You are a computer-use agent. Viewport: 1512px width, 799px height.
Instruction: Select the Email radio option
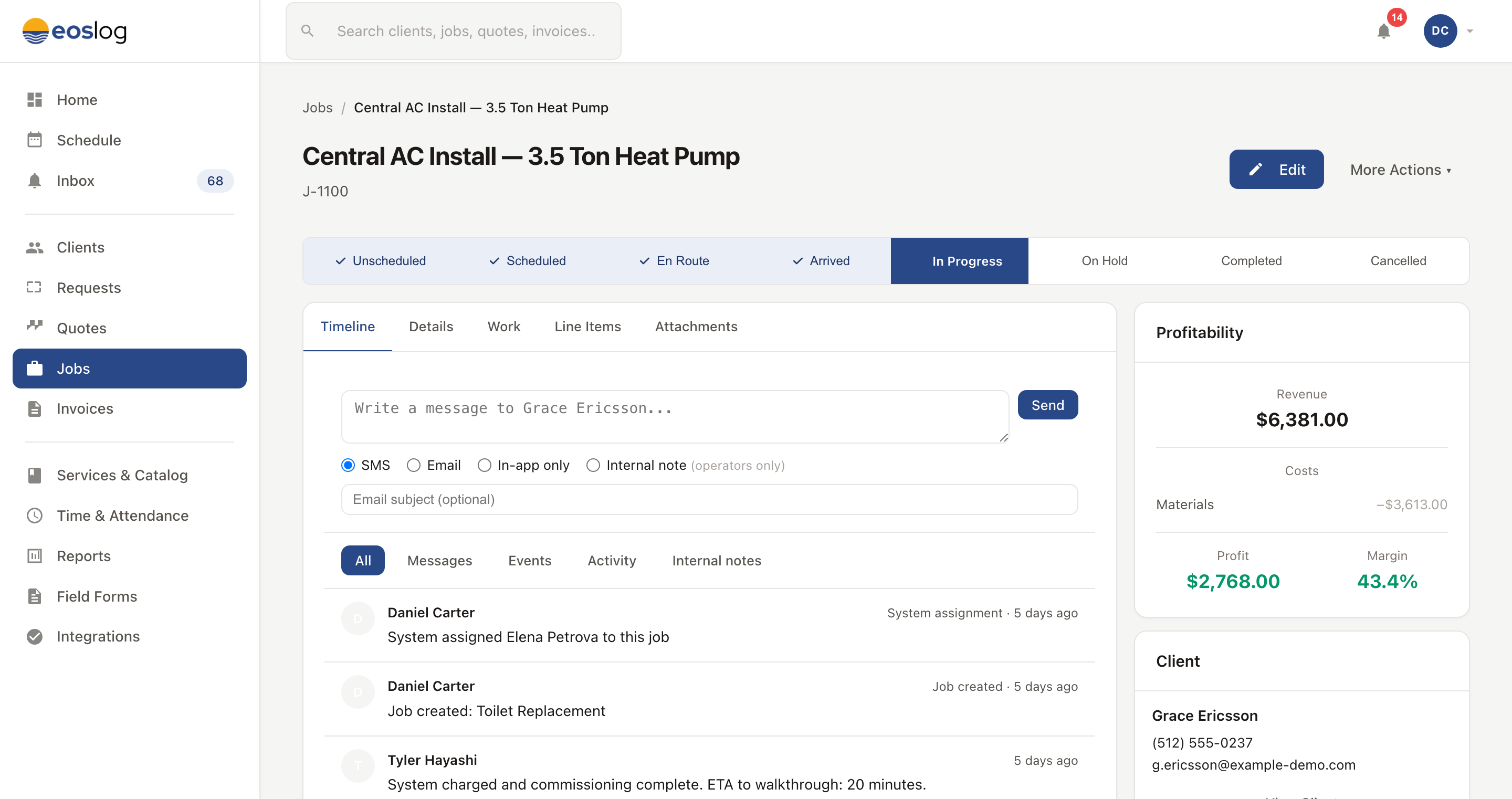click(x=414, y=466)
